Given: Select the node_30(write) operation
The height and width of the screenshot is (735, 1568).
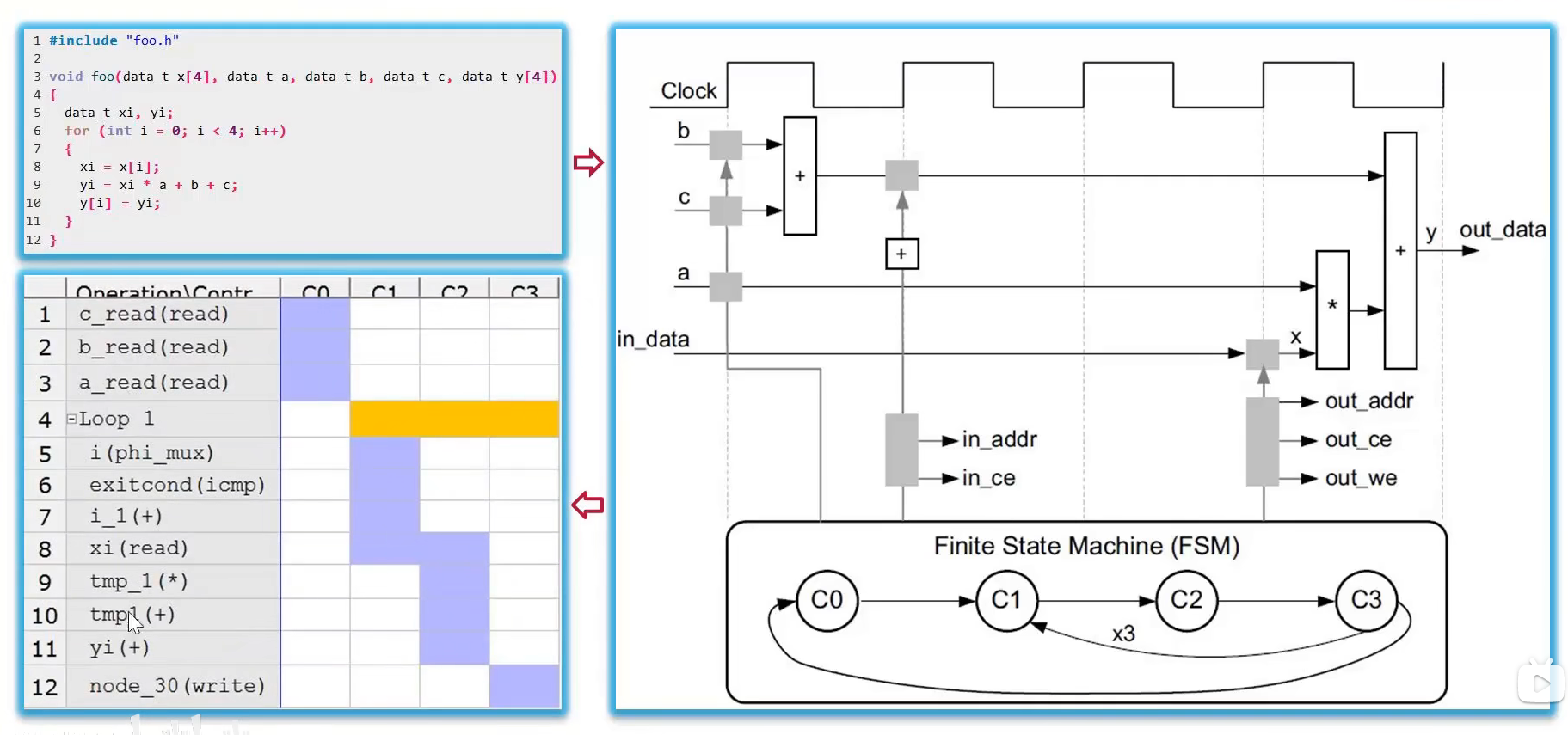Looking at the screenshot, I should pyautogui.click(x=177, y=686).
